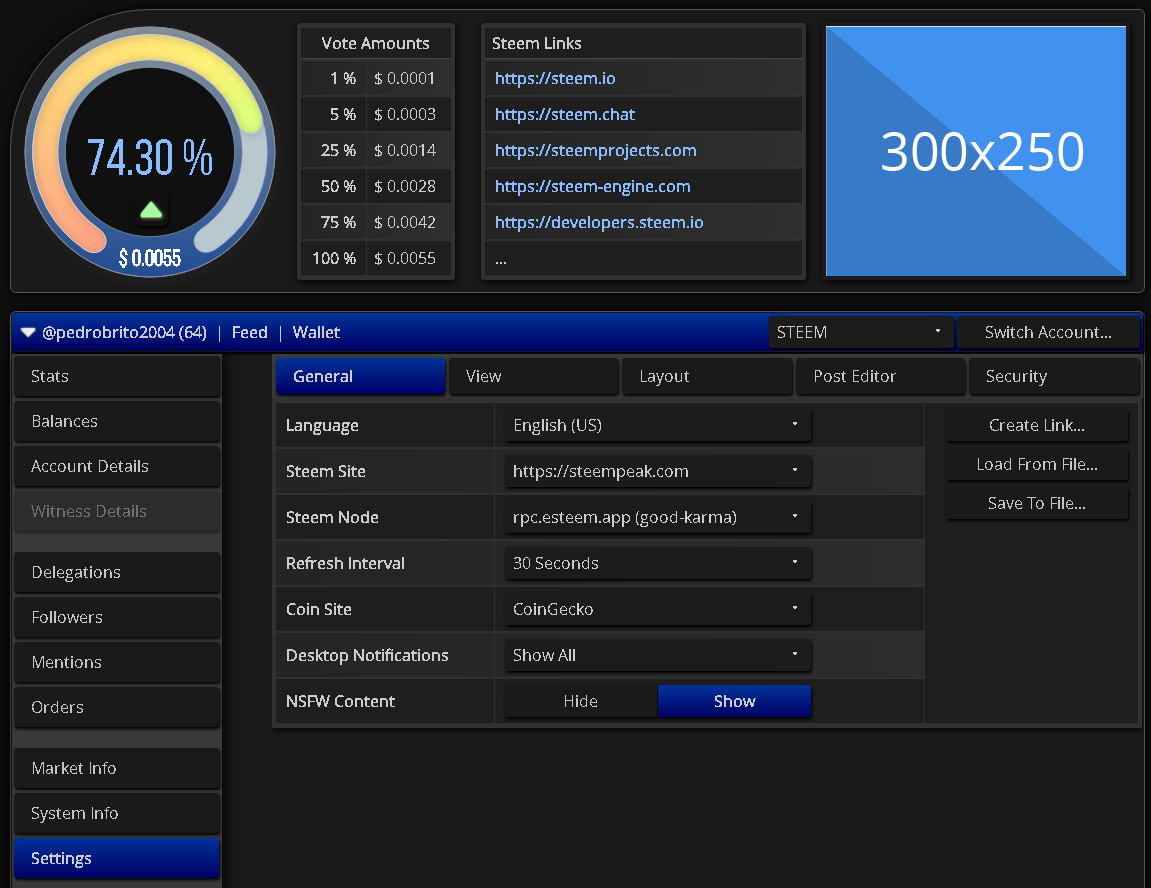Open the https://steem-engine.com link
1151x888 pixels.
click(592, 186)
